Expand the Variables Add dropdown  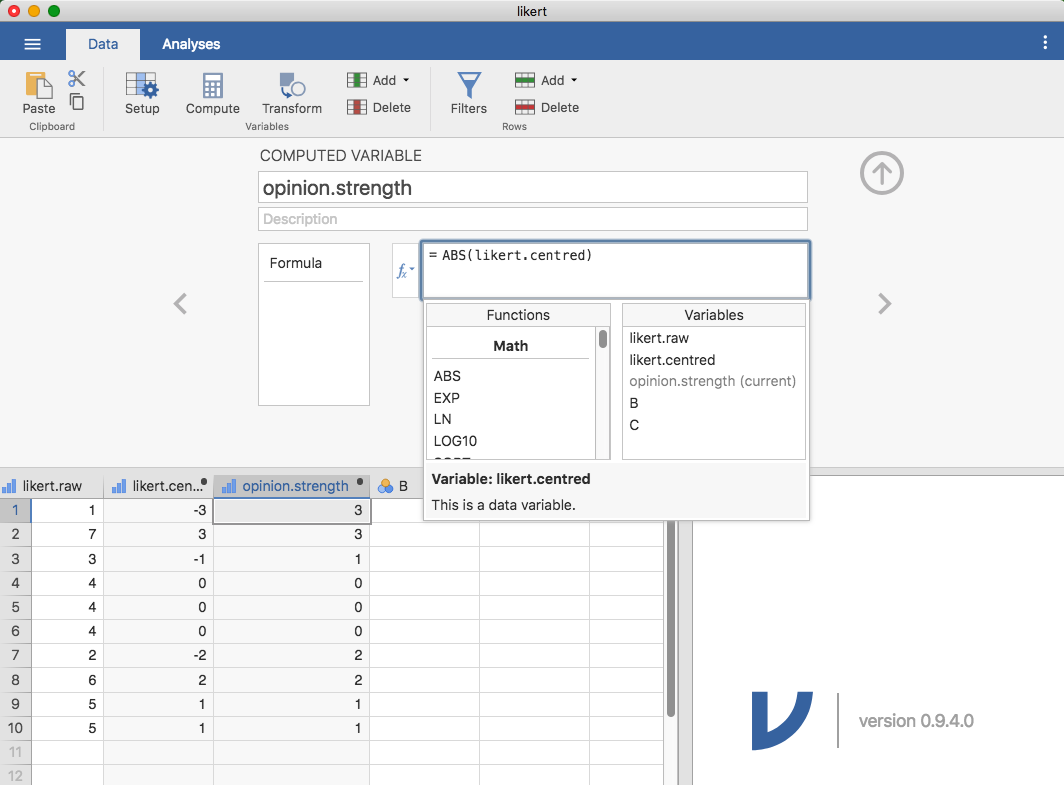coord(379,80)
